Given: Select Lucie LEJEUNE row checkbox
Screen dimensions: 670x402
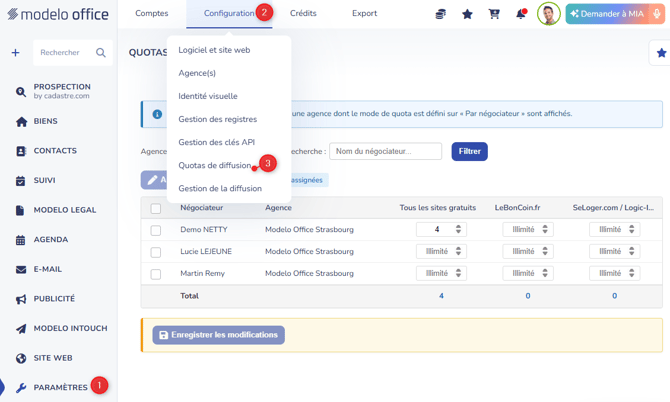Looking at the screenshot, I should 156,252.
